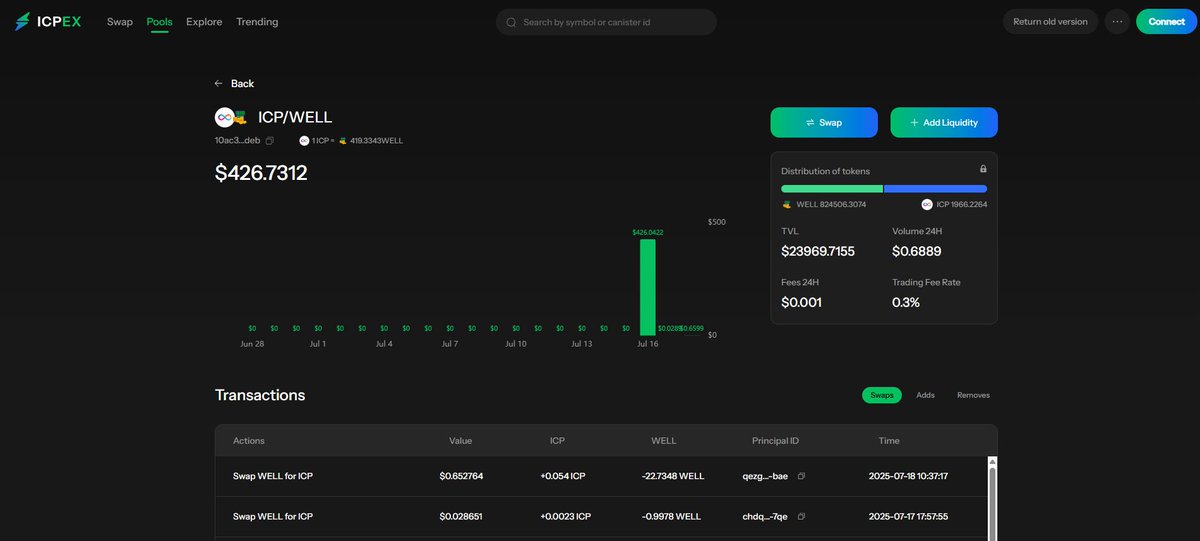Click the -22.7348 WELL cell
This screenshot has height=541, width=1200.
tap(673, 476)
